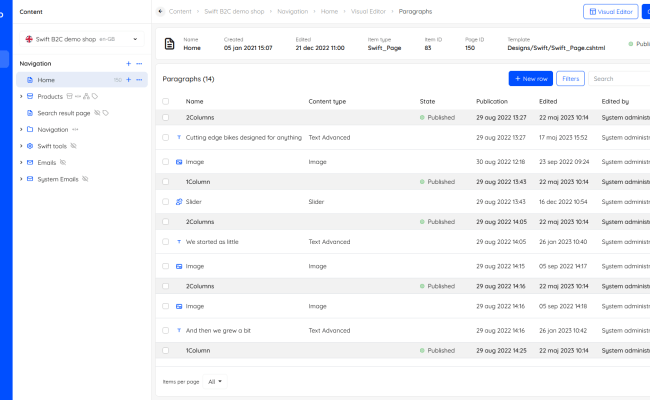The width and height of the screenshot is (650, 400).
Task: Expand the Products tree node
Action: point(21,96)
